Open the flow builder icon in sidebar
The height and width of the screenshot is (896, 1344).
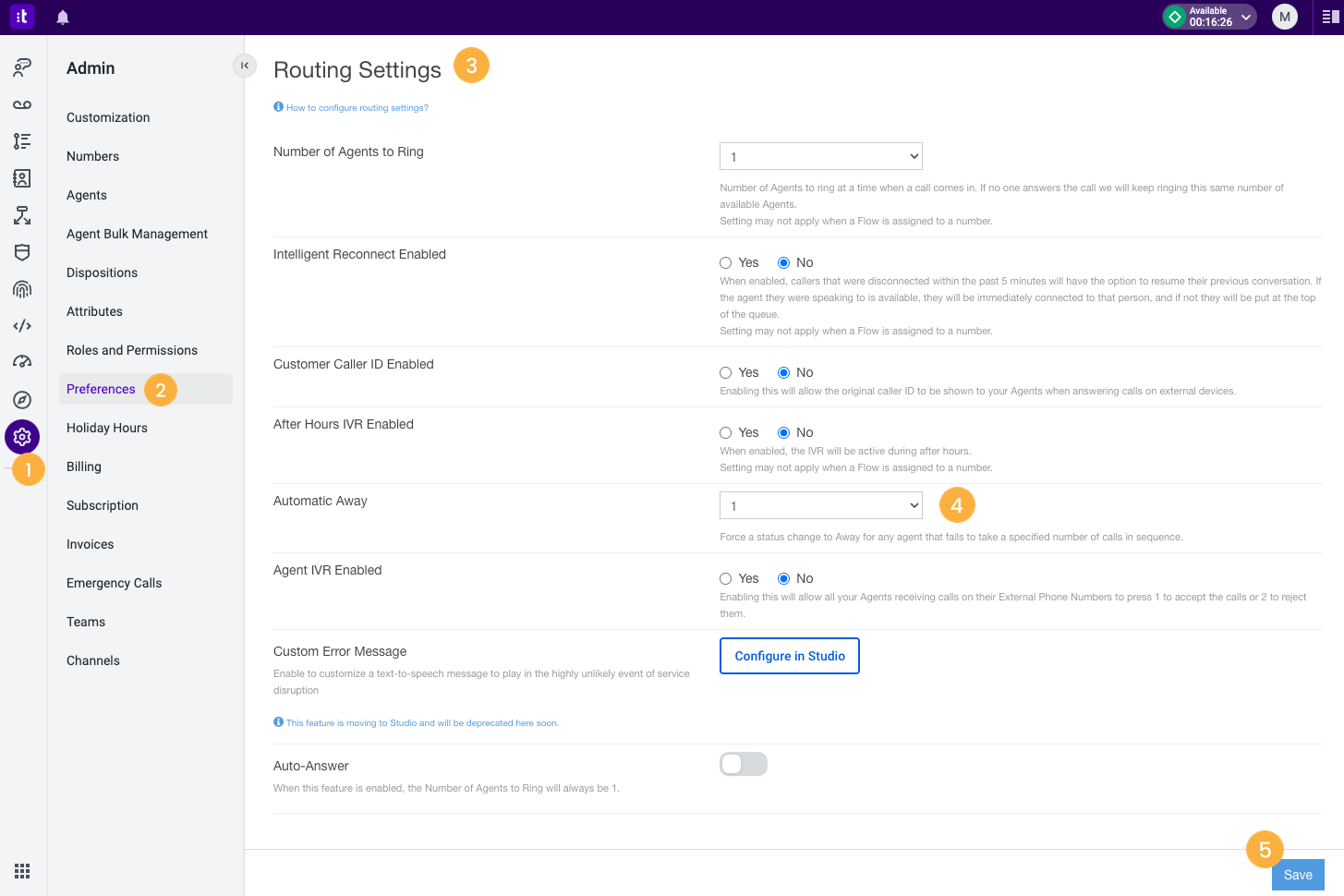point(22,215)
